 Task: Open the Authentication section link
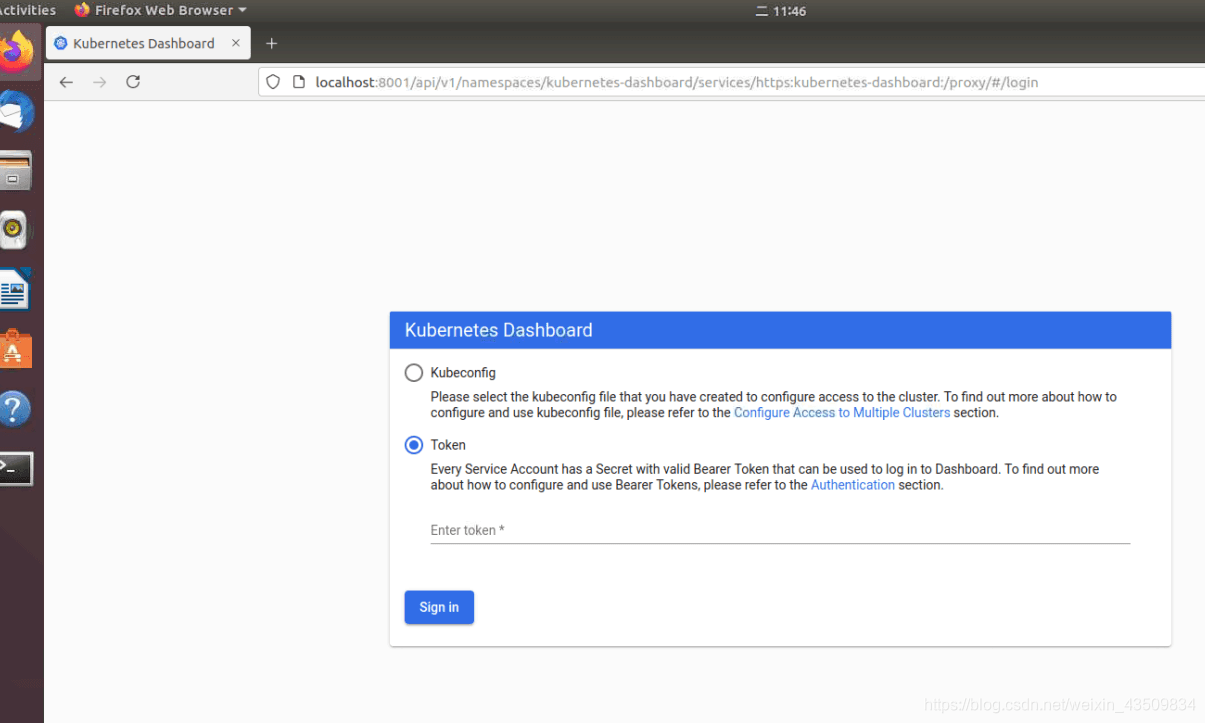[x=853, y=485]
